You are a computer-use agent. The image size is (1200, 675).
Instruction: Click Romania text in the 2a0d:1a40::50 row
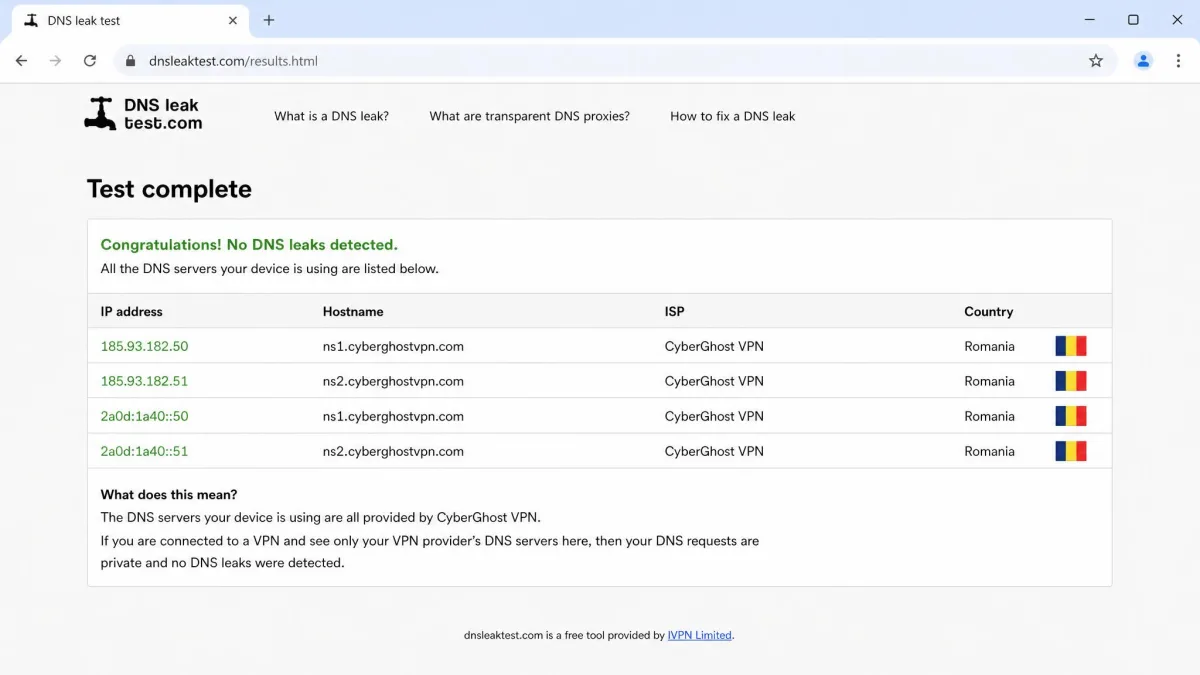coord(990,416)
